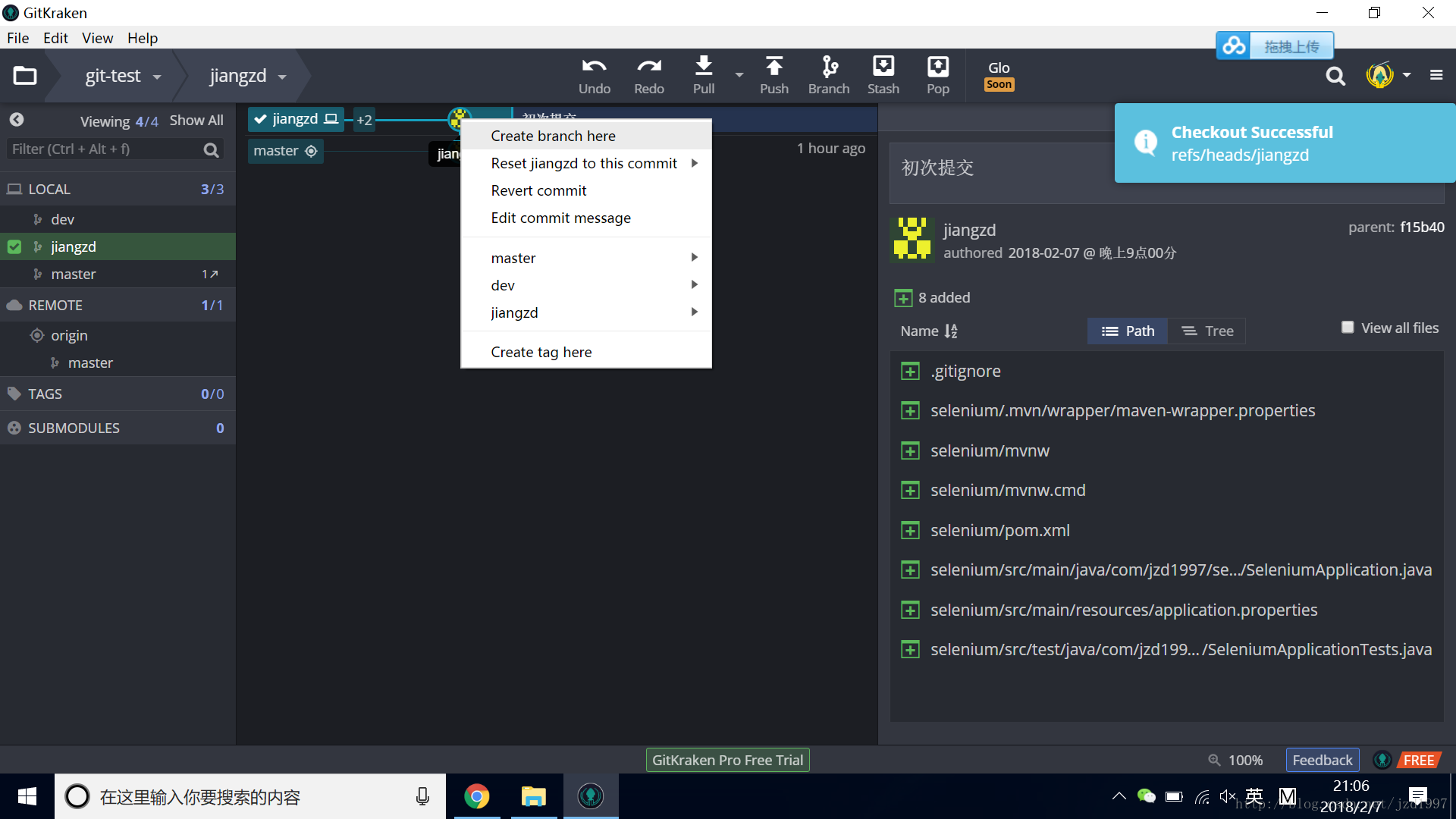This screenshot has width=1456, height=819.
Task: Click the filter search magnifier icon
Action: point(212,150)
